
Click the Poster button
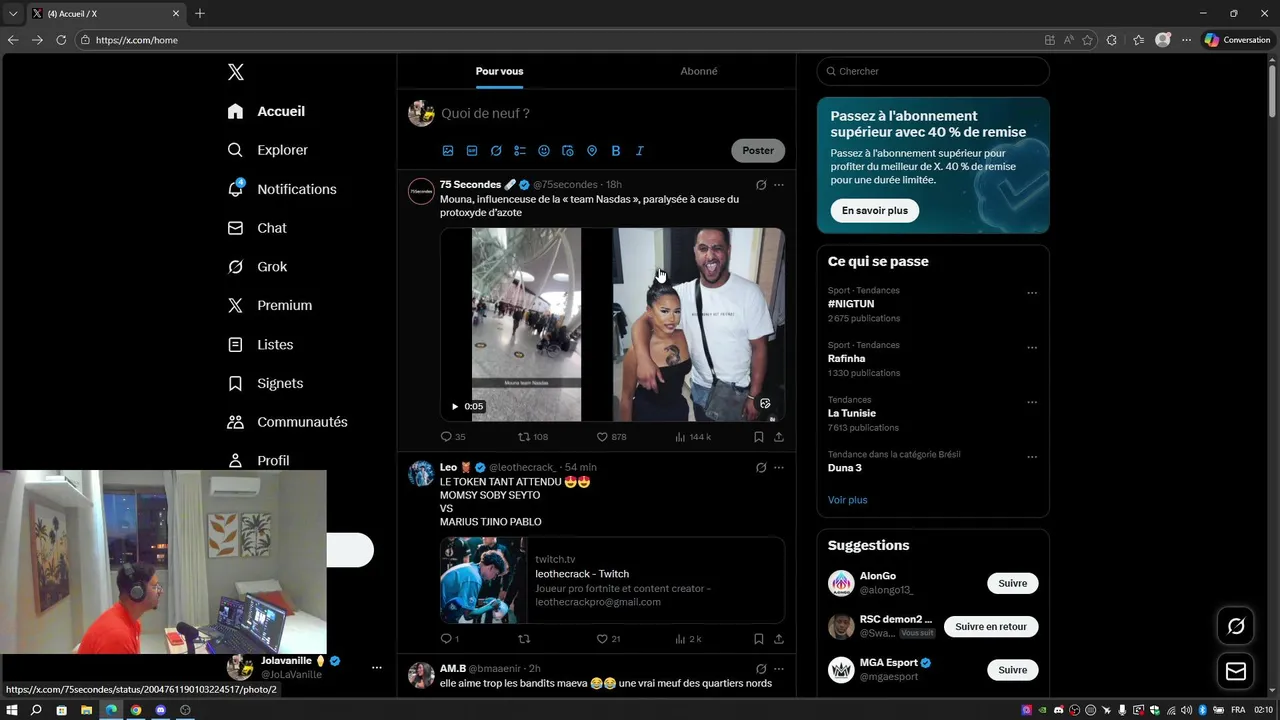[758, 151]
